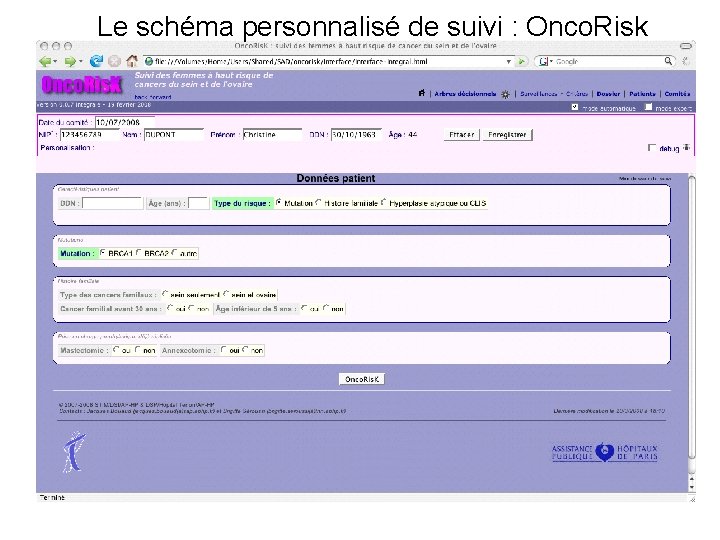This screenshot has width=720, height=540.
Task: Select sein et ovaire family cancer type
Action: (226, 294)
